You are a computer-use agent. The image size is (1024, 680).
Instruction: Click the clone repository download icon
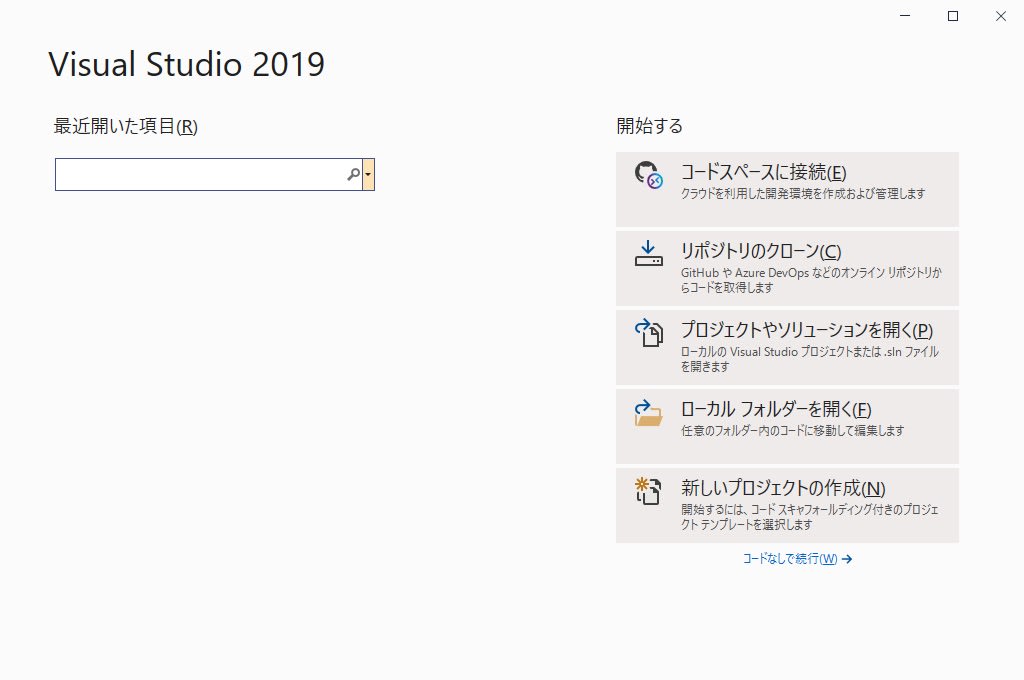click(x=648, y=253)
